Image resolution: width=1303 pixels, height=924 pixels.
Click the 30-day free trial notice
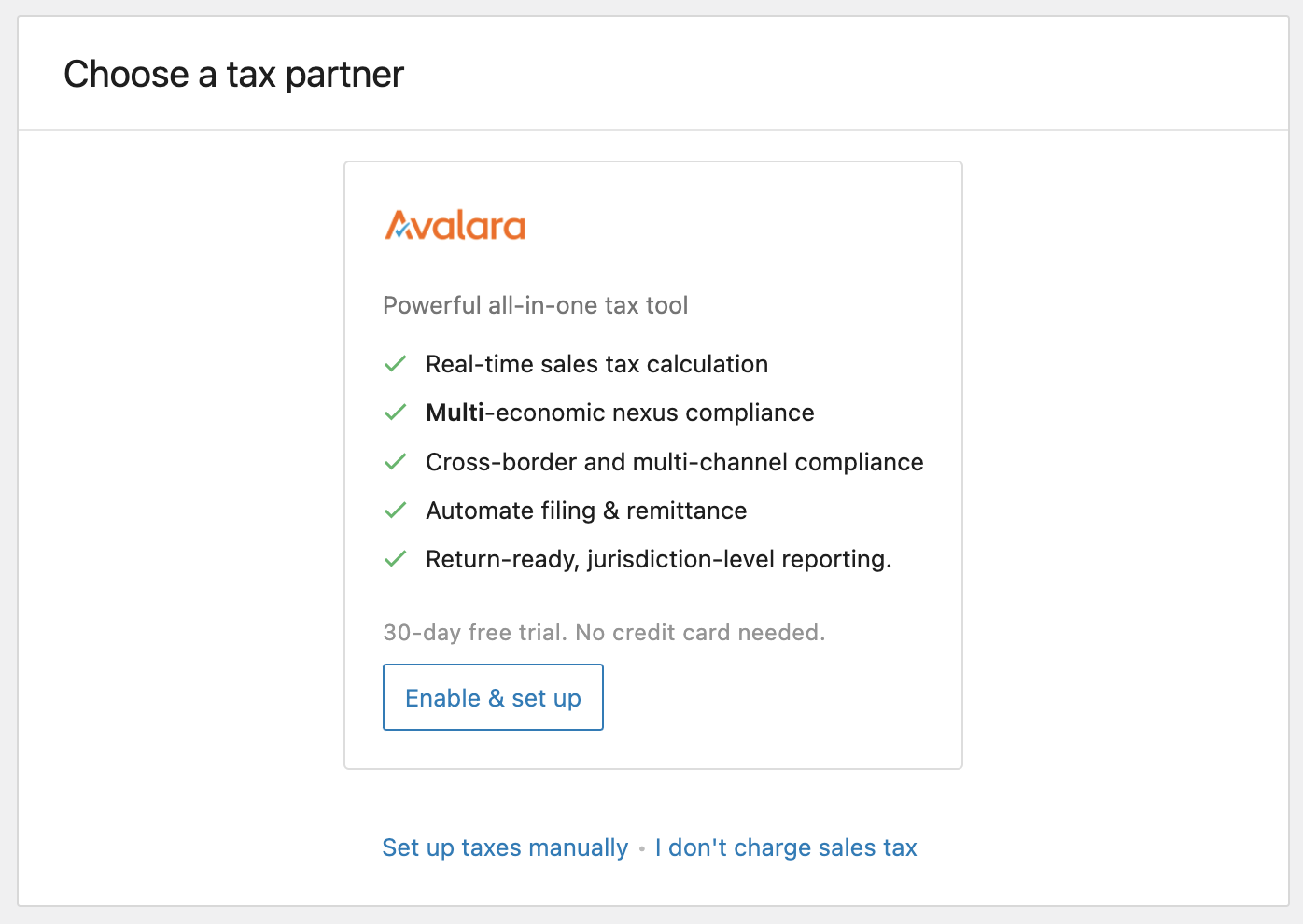point(604,633)
